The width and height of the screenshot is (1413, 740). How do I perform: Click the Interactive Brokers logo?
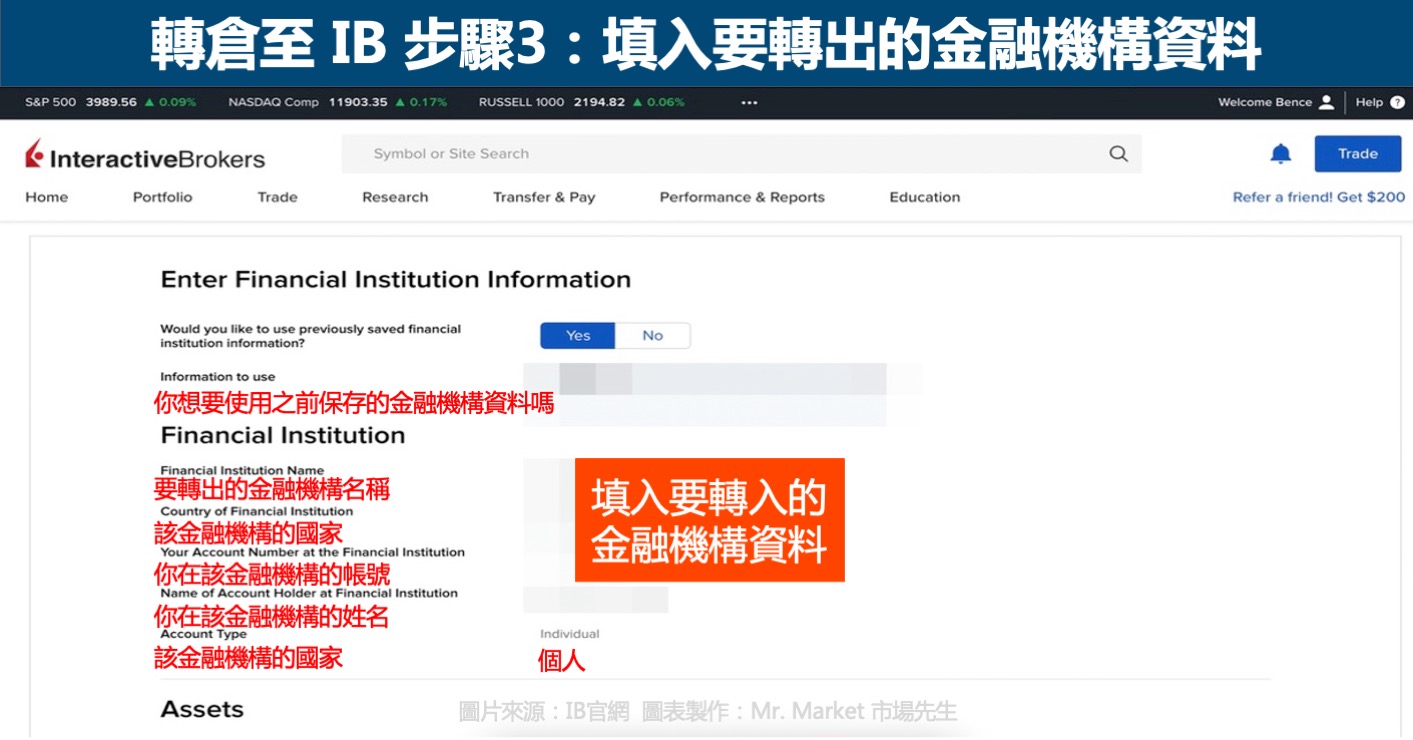[x=145, y=156]
